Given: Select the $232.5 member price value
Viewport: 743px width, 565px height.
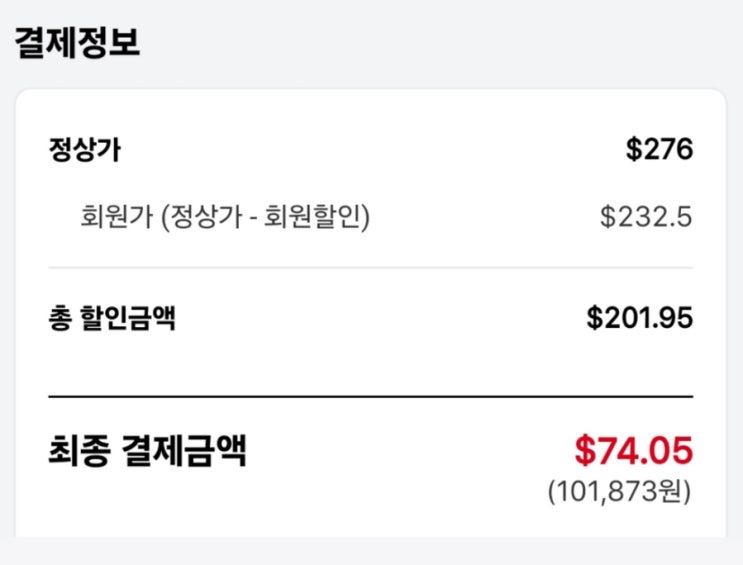Looking at the screenshot, I should coord(646,216).
